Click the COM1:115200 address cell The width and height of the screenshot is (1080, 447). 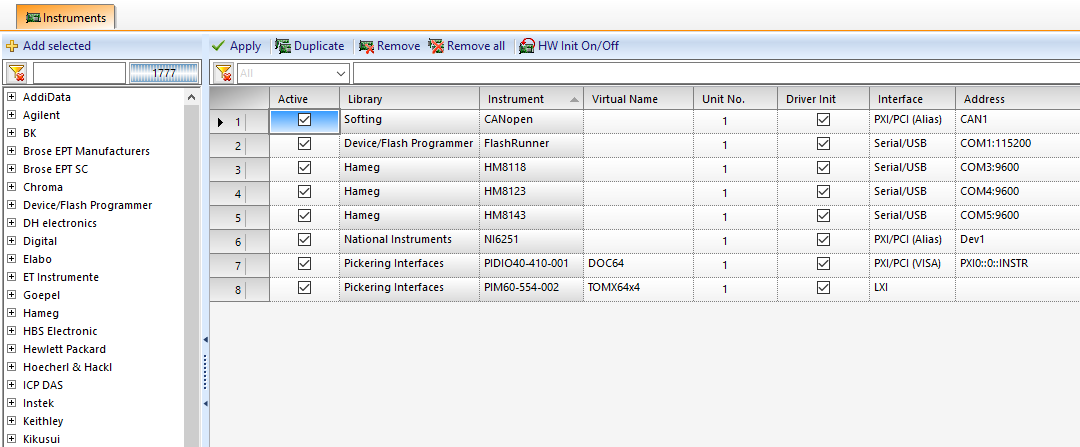tap(1017, 144)
